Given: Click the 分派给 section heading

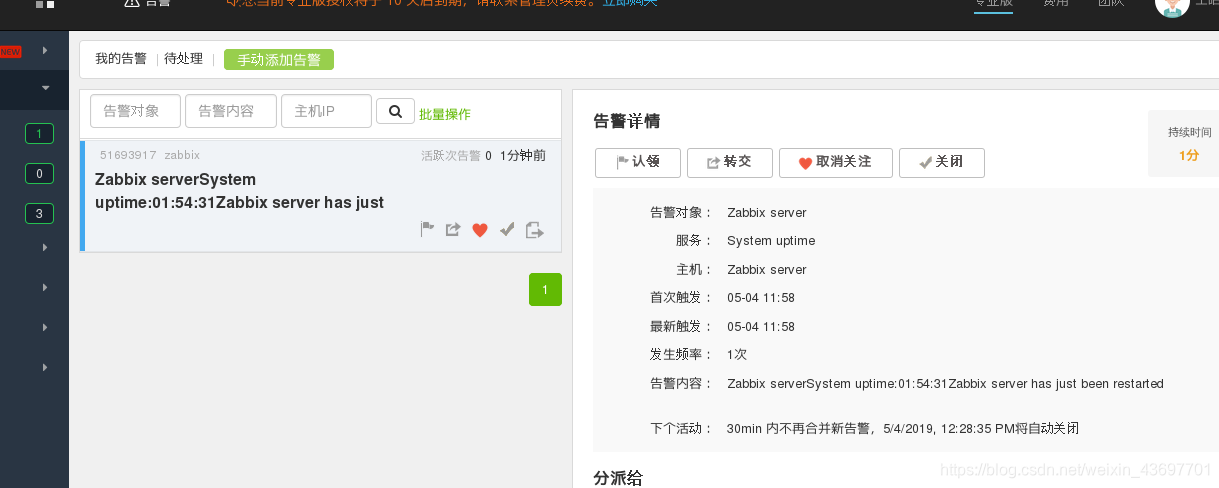Looking at the screenshot, I should (x=619, y=478).
